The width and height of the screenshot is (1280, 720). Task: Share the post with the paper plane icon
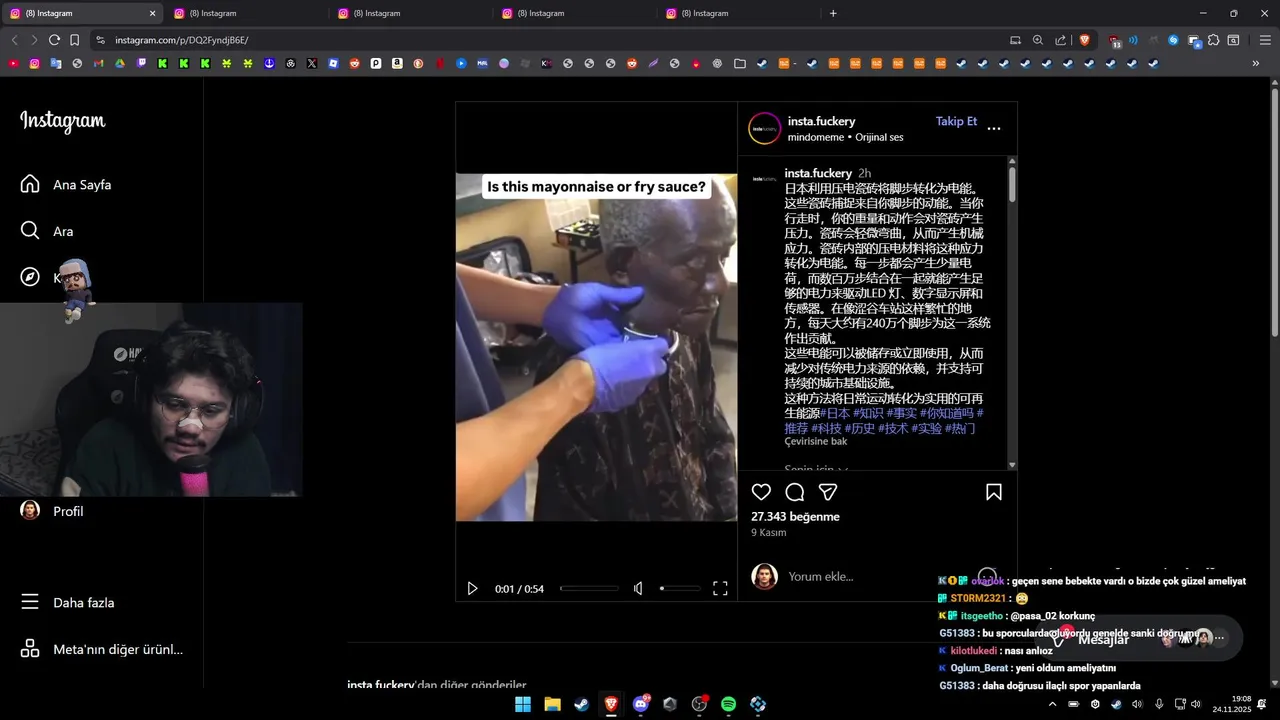click(x=828, y=492)
